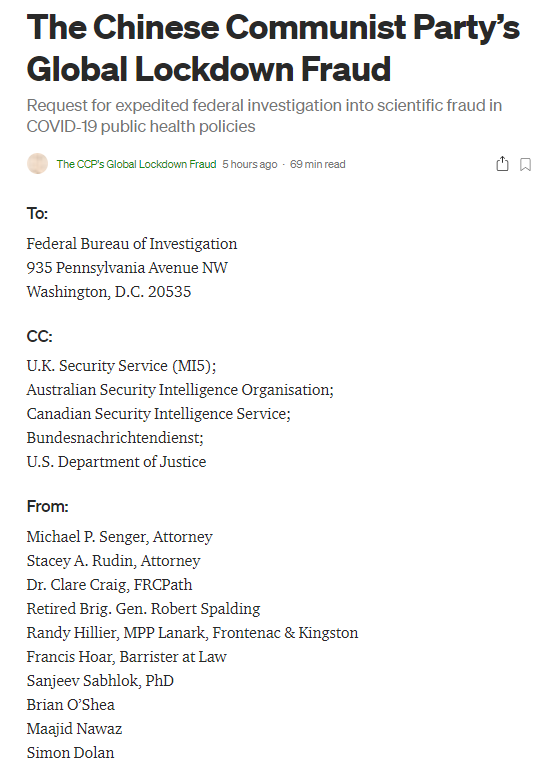
Task: Open The CCP's Global Lockdown Fraud author link
Action: pyautogui.click(x=136, y=164)
